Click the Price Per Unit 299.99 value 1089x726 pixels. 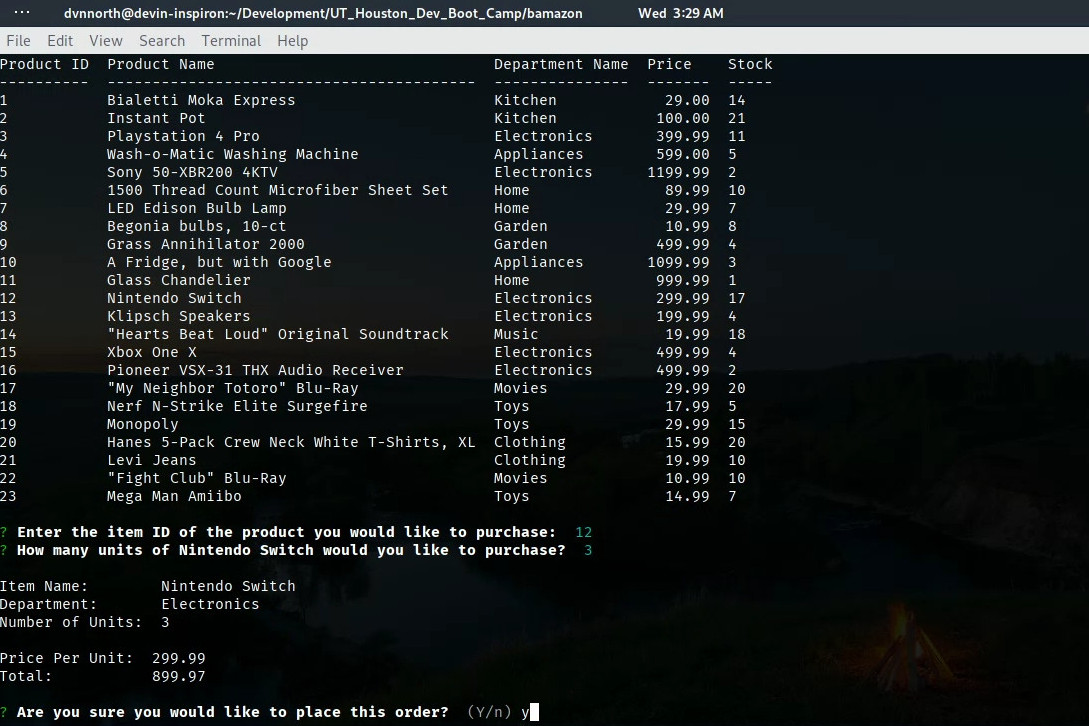pyautogui.click(x=179, y=658)
